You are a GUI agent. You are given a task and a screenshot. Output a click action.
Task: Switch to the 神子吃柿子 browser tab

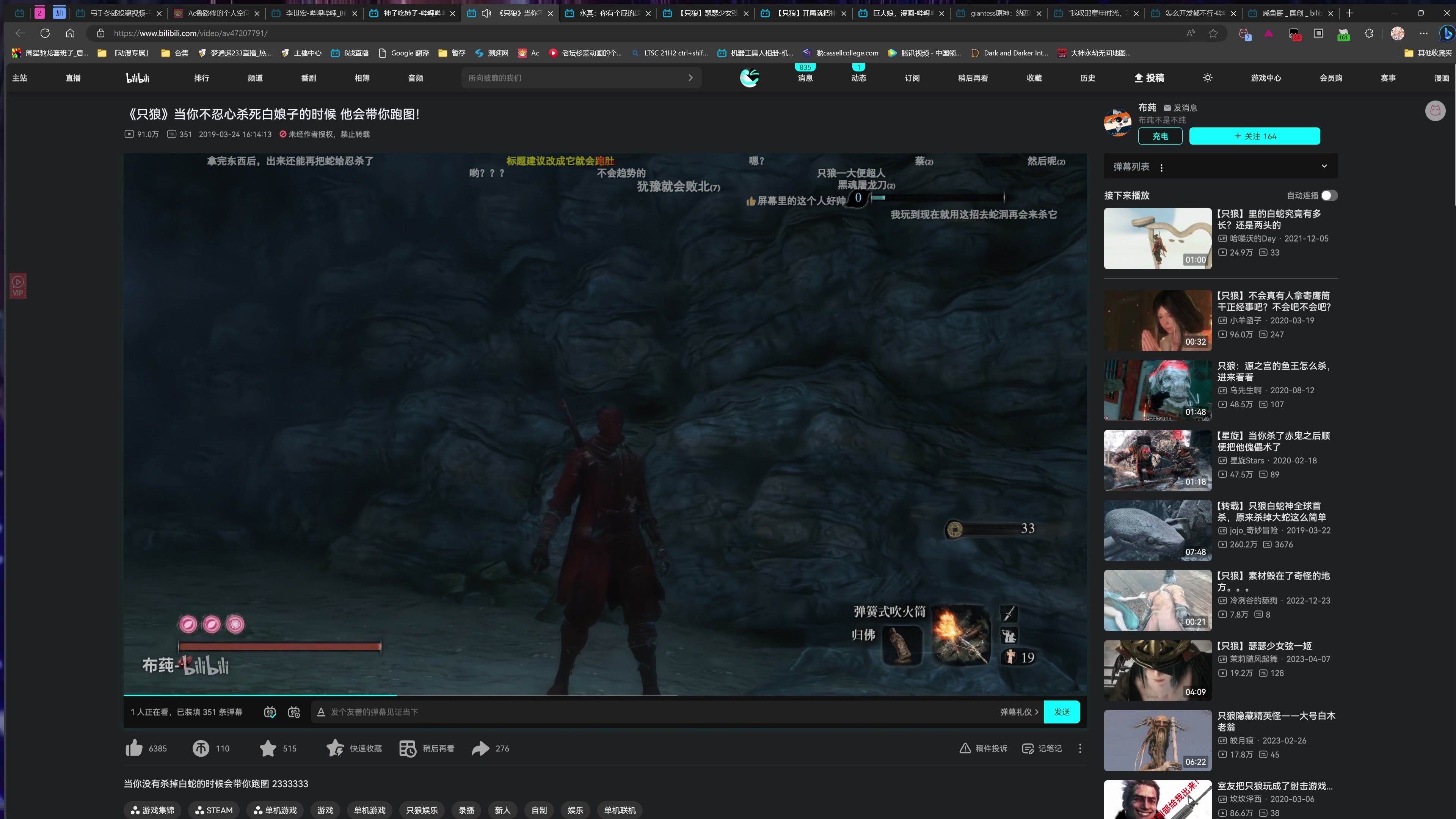(412, 13)
